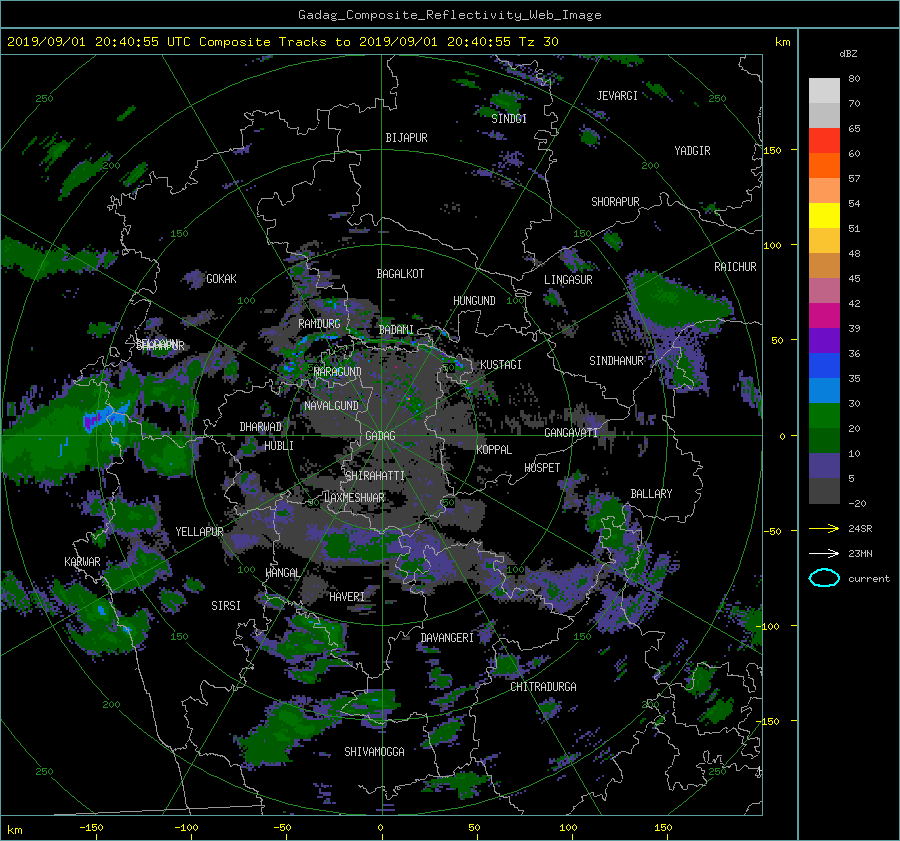
Task: Click the GOKAK city label
Action: [221, 279]
